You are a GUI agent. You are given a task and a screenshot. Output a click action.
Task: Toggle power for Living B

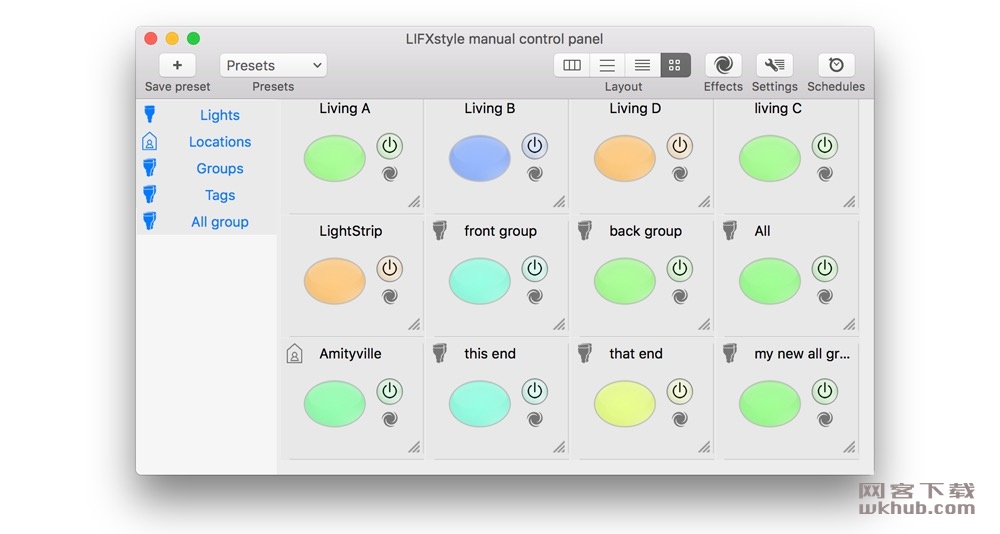[534, 146]
